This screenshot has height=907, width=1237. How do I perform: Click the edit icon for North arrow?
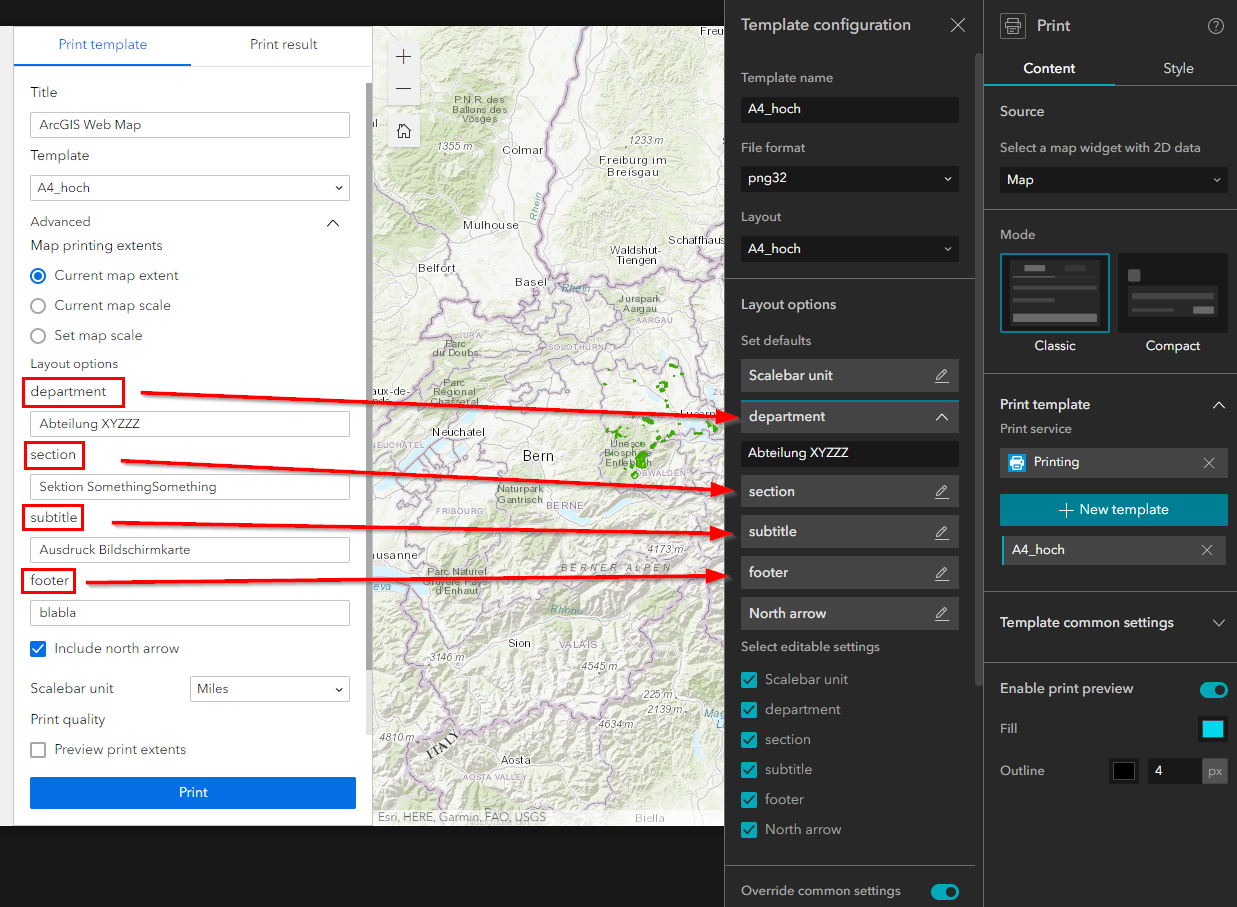pos(941,613)
